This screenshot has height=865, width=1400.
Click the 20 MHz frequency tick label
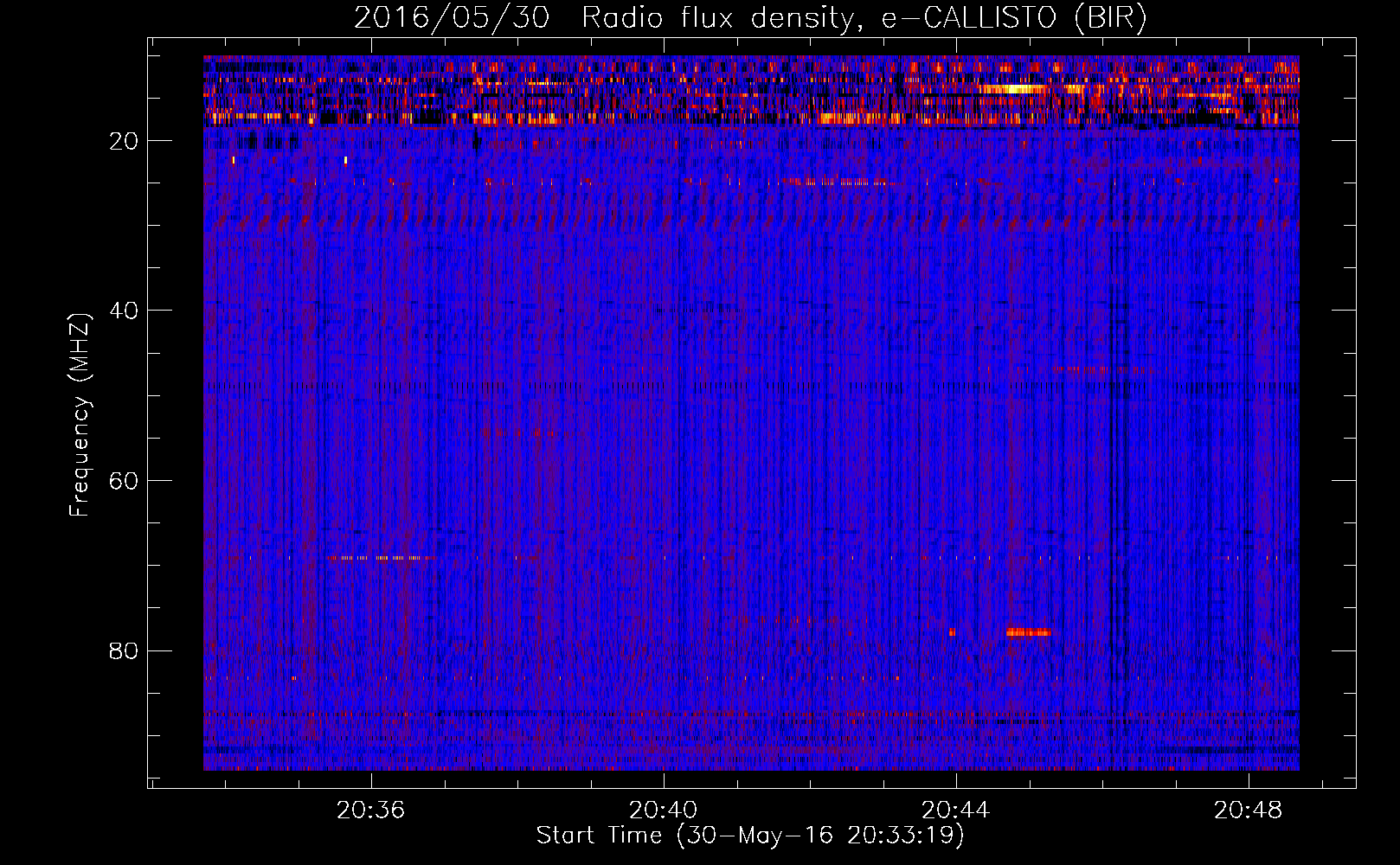[x=125, y=141]
